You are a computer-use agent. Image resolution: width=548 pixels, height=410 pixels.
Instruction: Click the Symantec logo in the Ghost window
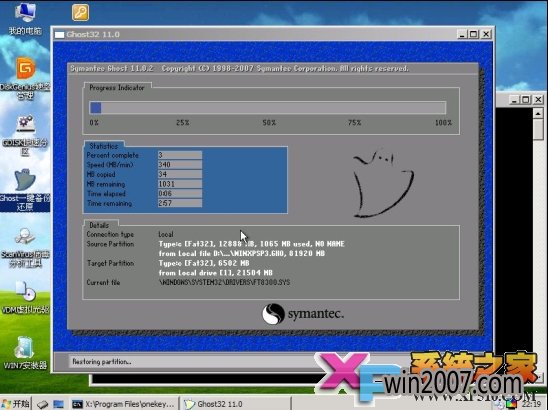(x=303, y=314)
